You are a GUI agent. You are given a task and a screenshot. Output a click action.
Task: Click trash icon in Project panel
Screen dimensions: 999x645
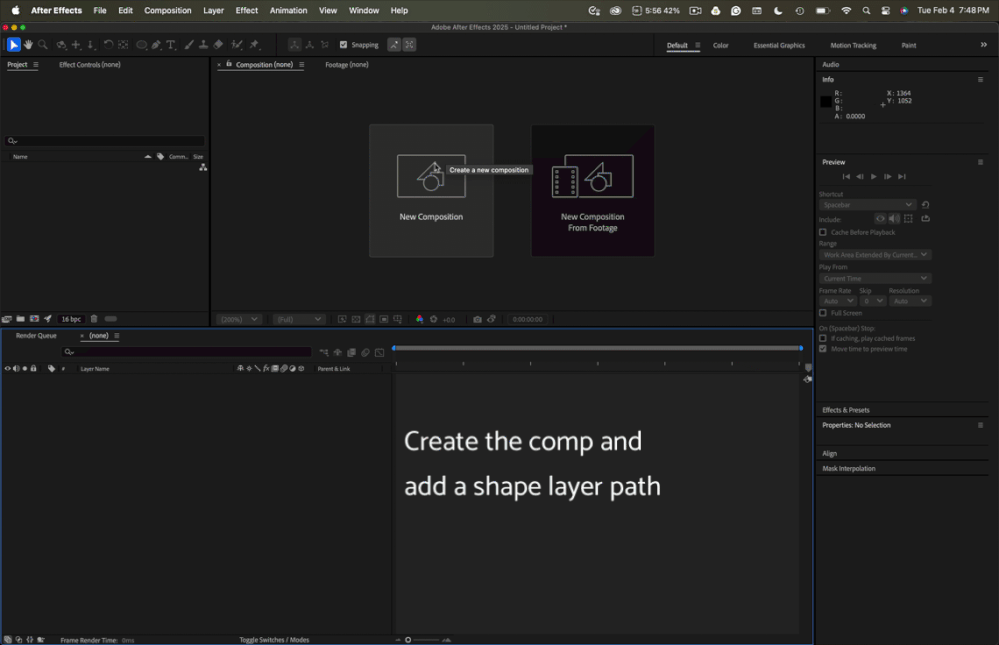pyautogui.click(x=94, y=319)
